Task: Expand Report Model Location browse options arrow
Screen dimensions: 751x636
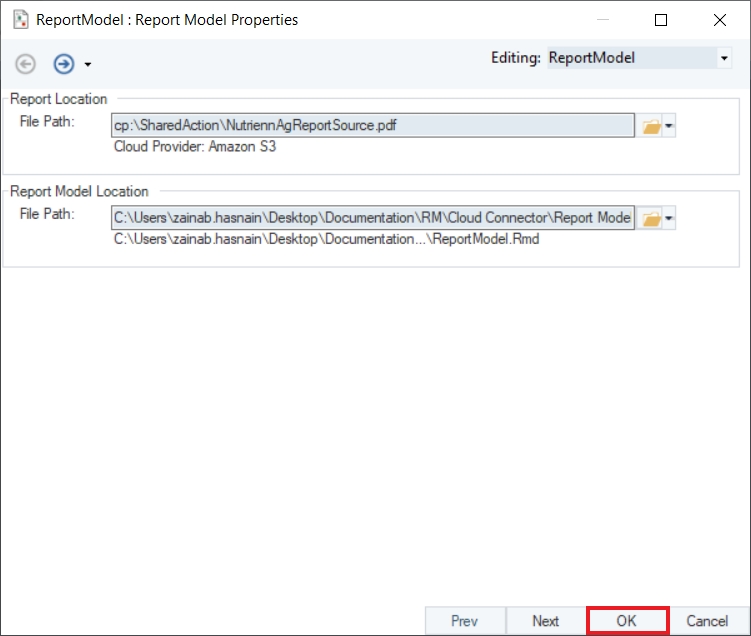Action: (670, 219)
